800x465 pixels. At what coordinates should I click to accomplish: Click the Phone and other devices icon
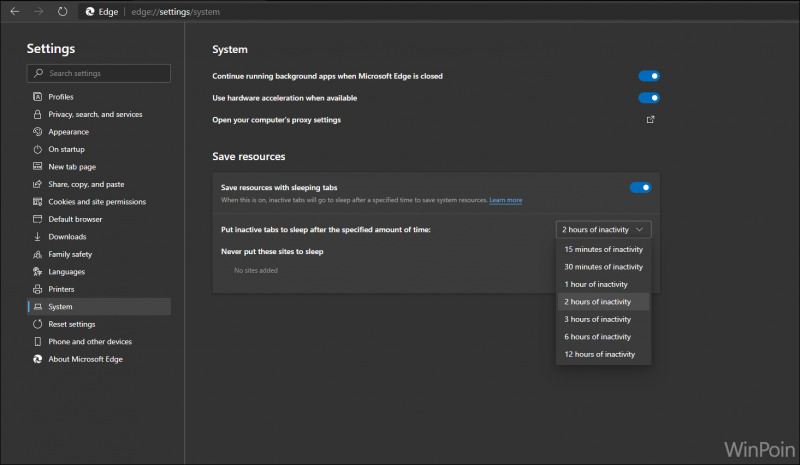coord(37,341)
